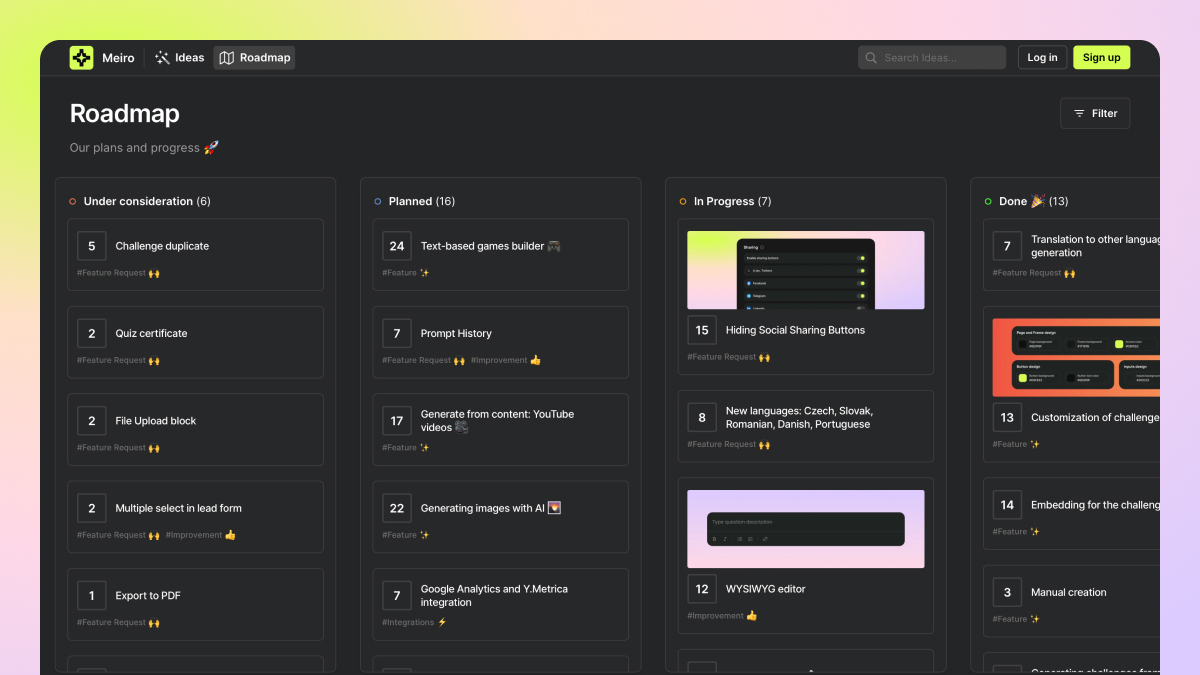Click the Meiro logo icon

pyautogui.click(x=81, y=57)
